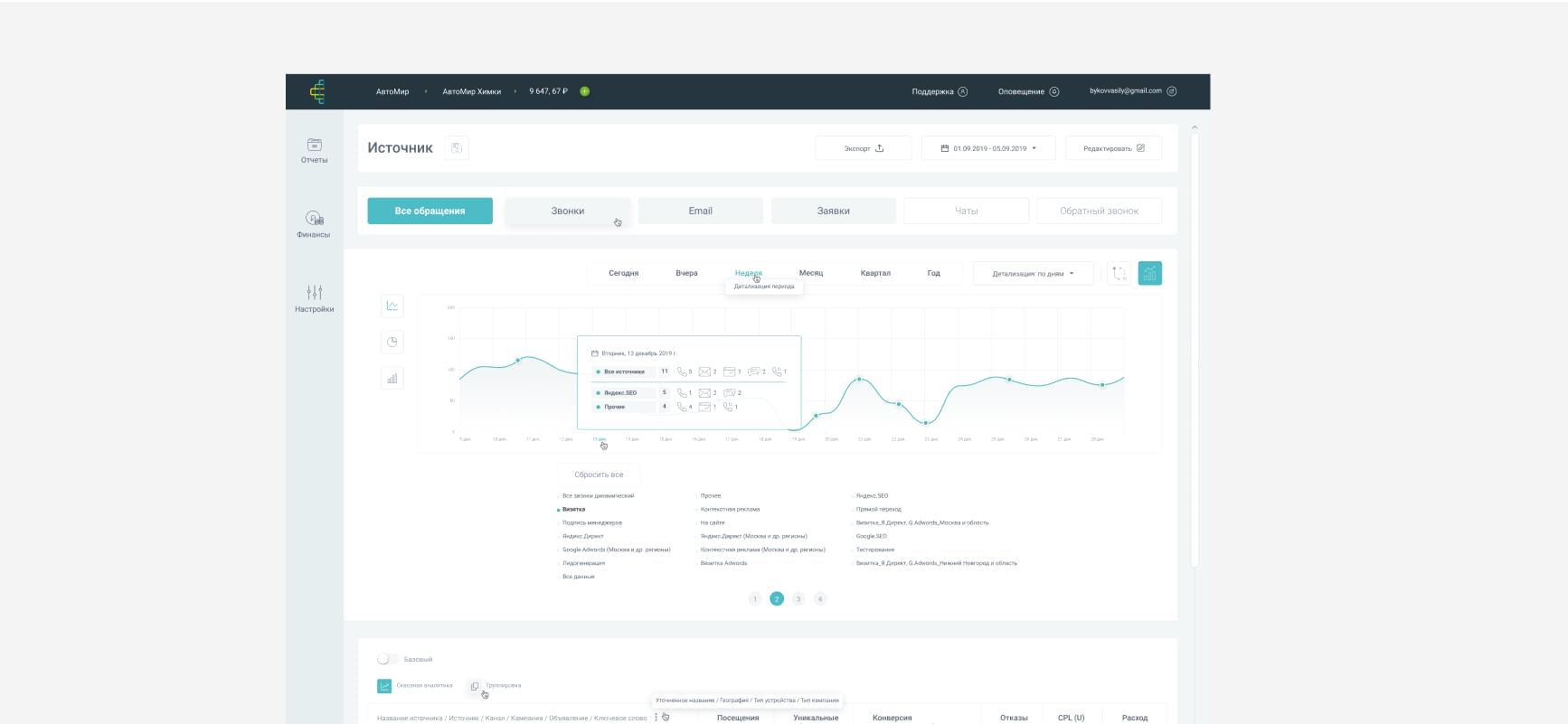Click the calendar icon in the date range
This screenshot has width=1568, height=724.
pos(945,148)
